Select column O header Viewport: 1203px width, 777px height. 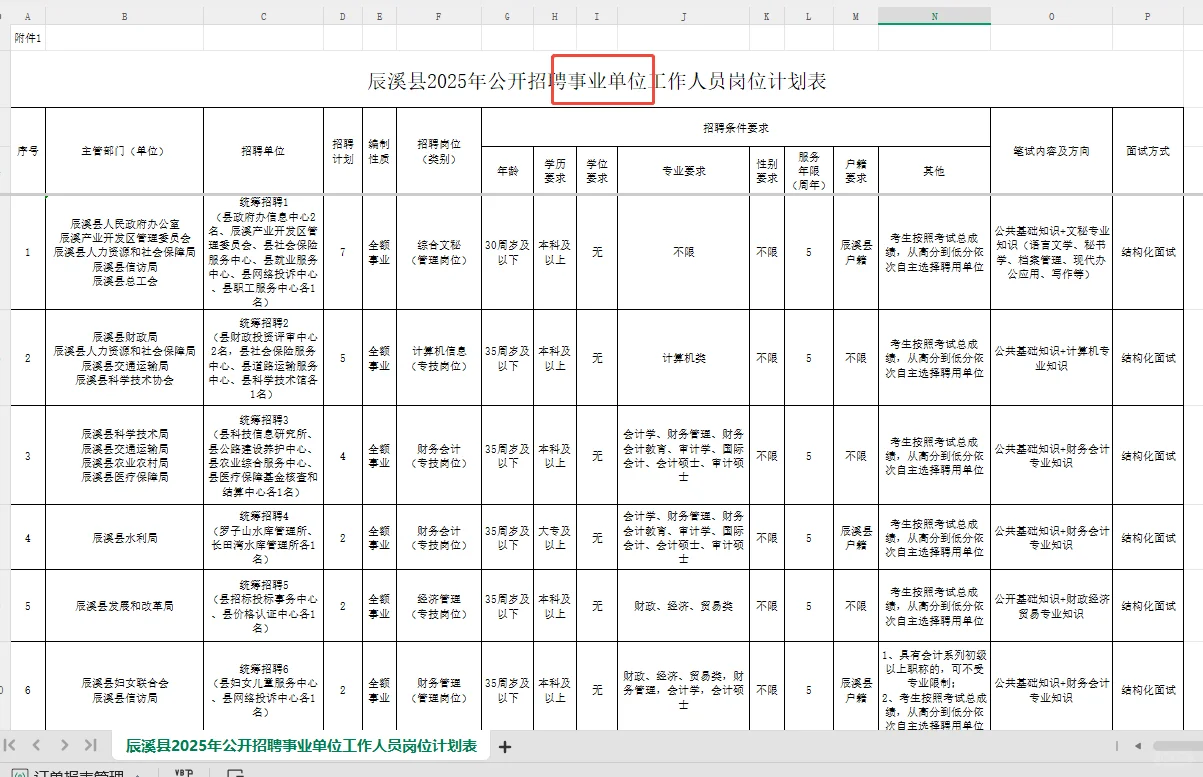tap(1051, 16)
